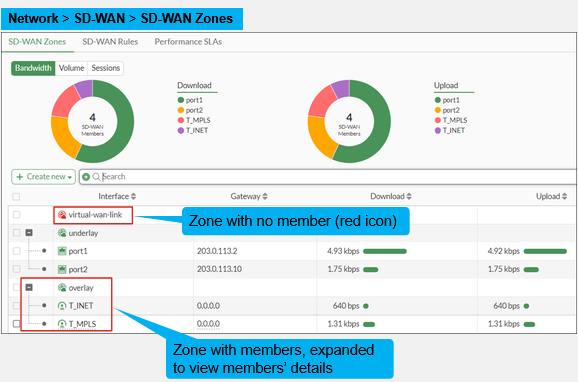Click the search magnifier icon

[x=96, y=177]
